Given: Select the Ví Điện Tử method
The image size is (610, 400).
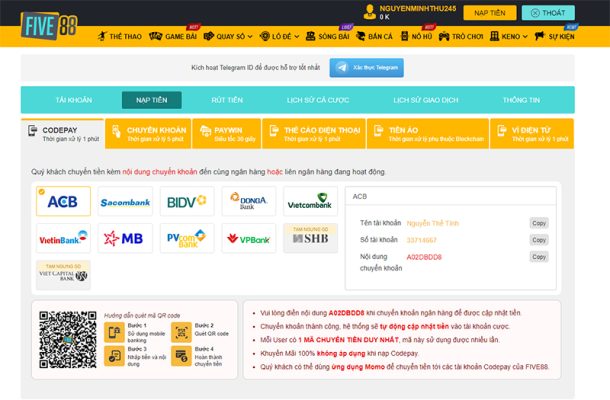Looking at the screenshot, I should coord(532,134).
